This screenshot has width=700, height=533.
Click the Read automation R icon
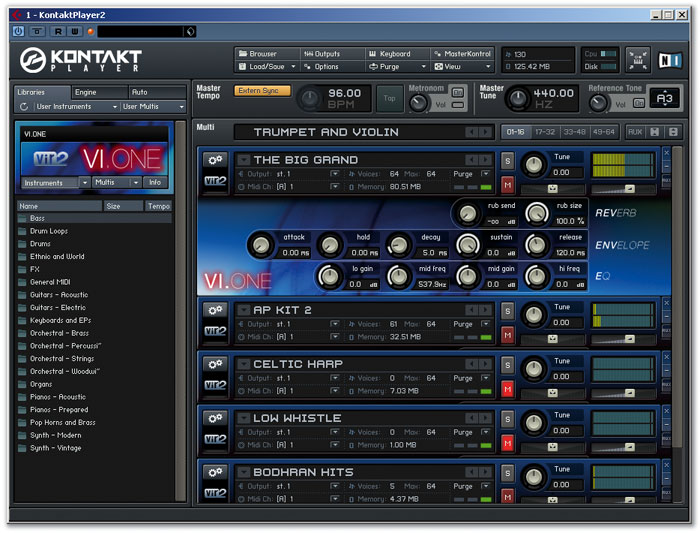(x=58, y=31)
